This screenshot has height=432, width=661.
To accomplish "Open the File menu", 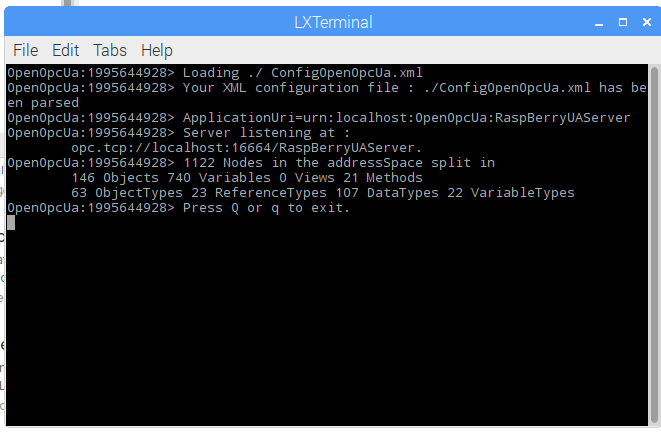I will (26, 51).
